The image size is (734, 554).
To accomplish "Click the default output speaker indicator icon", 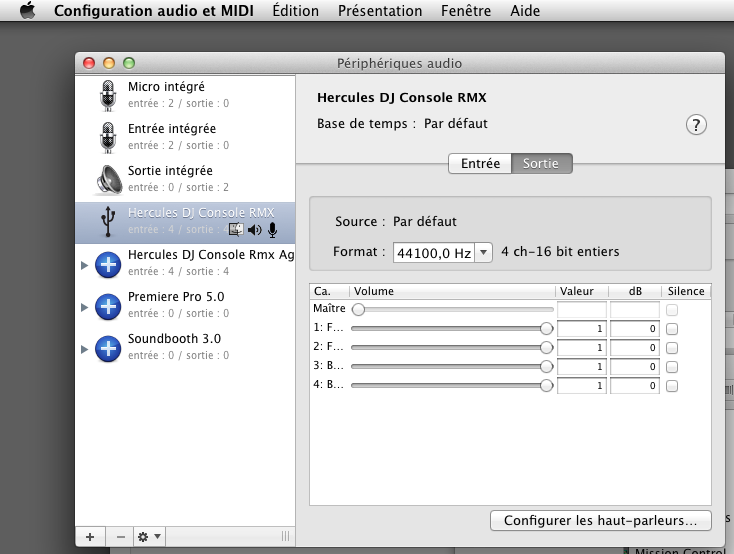I will click(255, 229).
